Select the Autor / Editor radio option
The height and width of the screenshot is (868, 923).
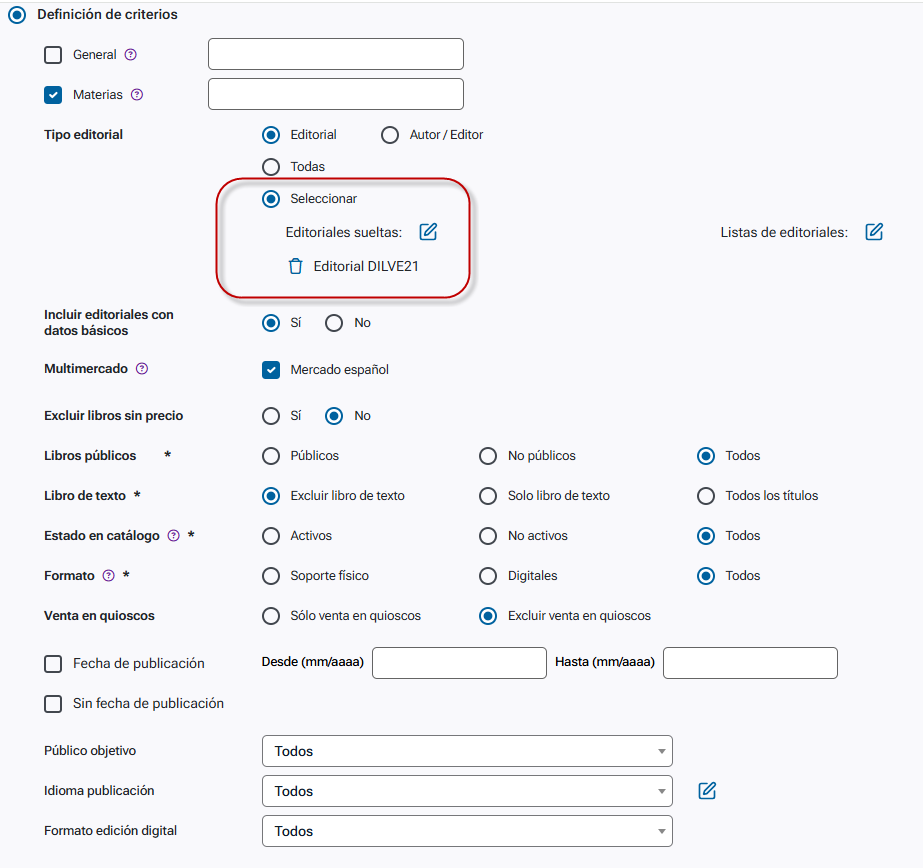[390, 135]
